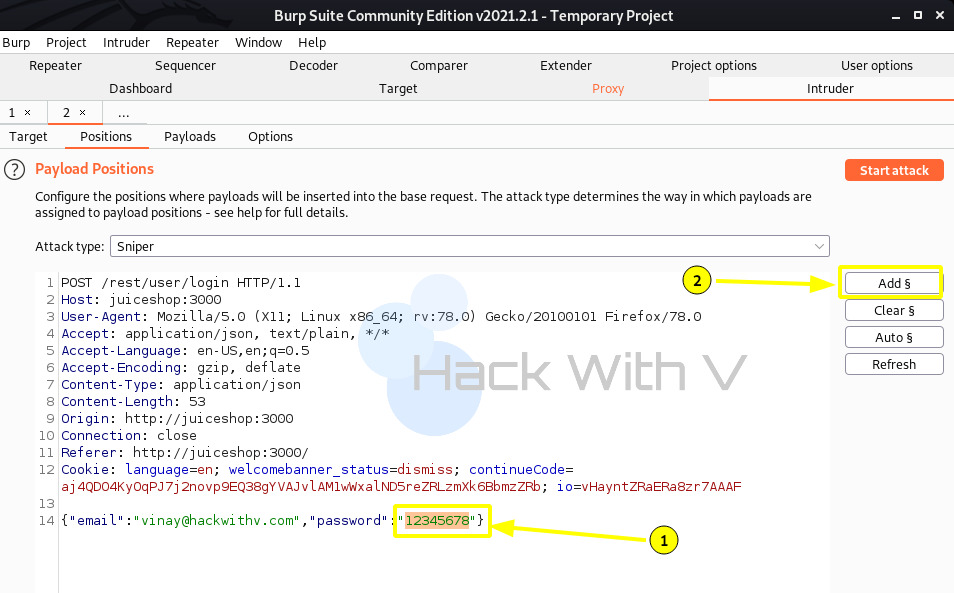
Task: Click the Host header line
Action: pyautogui.click(x=141, y=300)
